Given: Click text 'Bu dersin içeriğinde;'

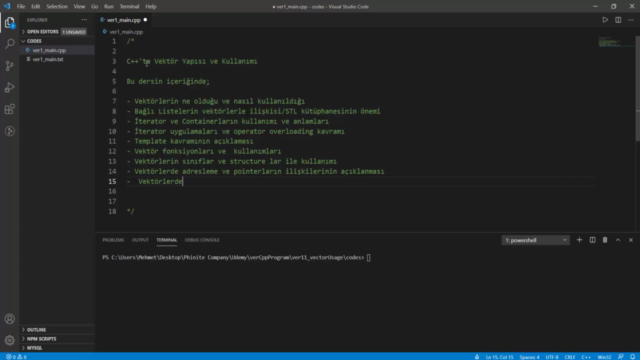Looking at the screenshot, I should pos(168,81).
